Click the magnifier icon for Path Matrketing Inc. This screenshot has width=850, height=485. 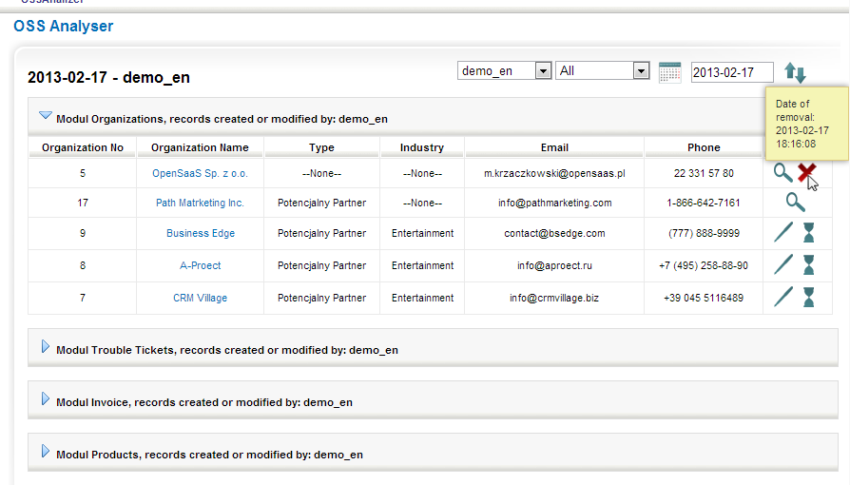pos(795,202)
